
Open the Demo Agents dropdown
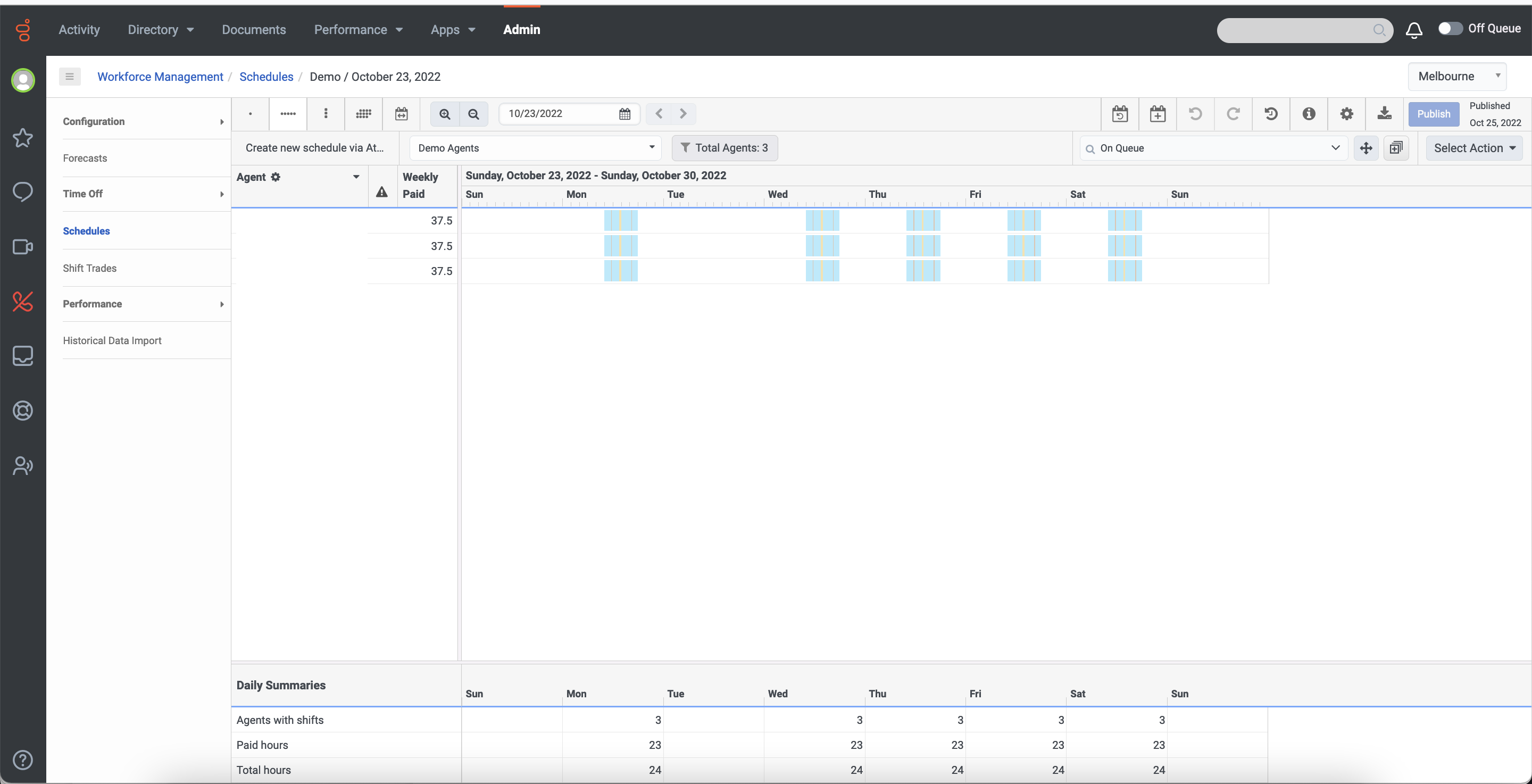[534, 147]
